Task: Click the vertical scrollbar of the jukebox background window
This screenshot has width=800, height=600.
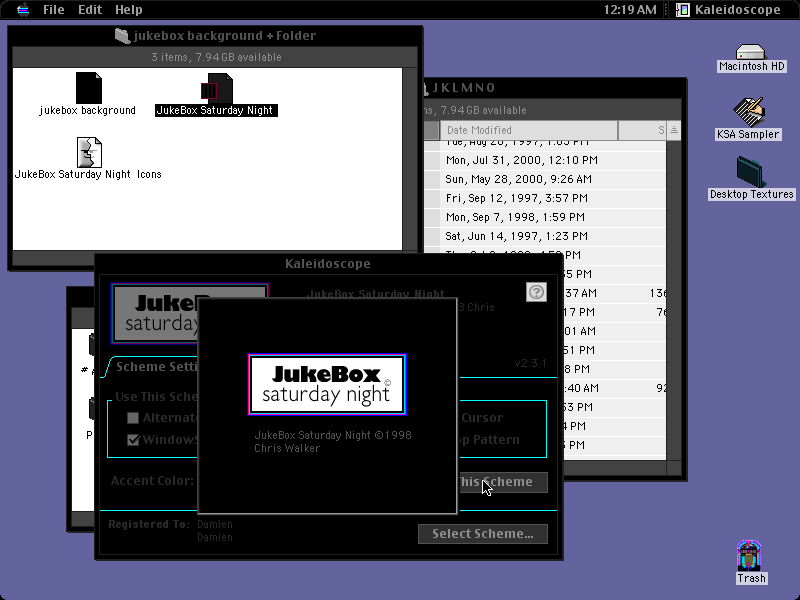Action: click(410, 159)
